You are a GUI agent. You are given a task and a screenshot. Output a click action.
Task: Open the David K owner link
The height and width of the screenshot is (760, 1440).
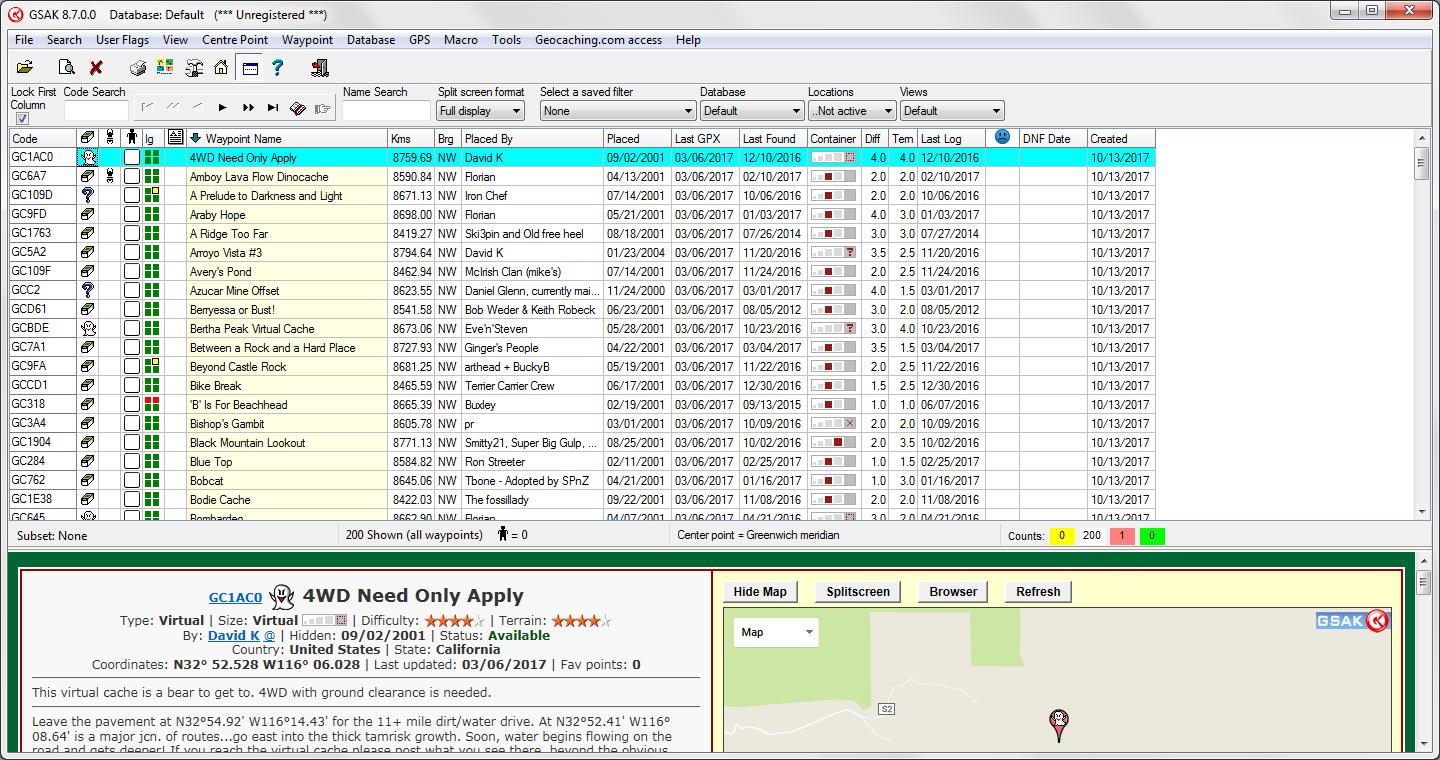tap(235, 635)
